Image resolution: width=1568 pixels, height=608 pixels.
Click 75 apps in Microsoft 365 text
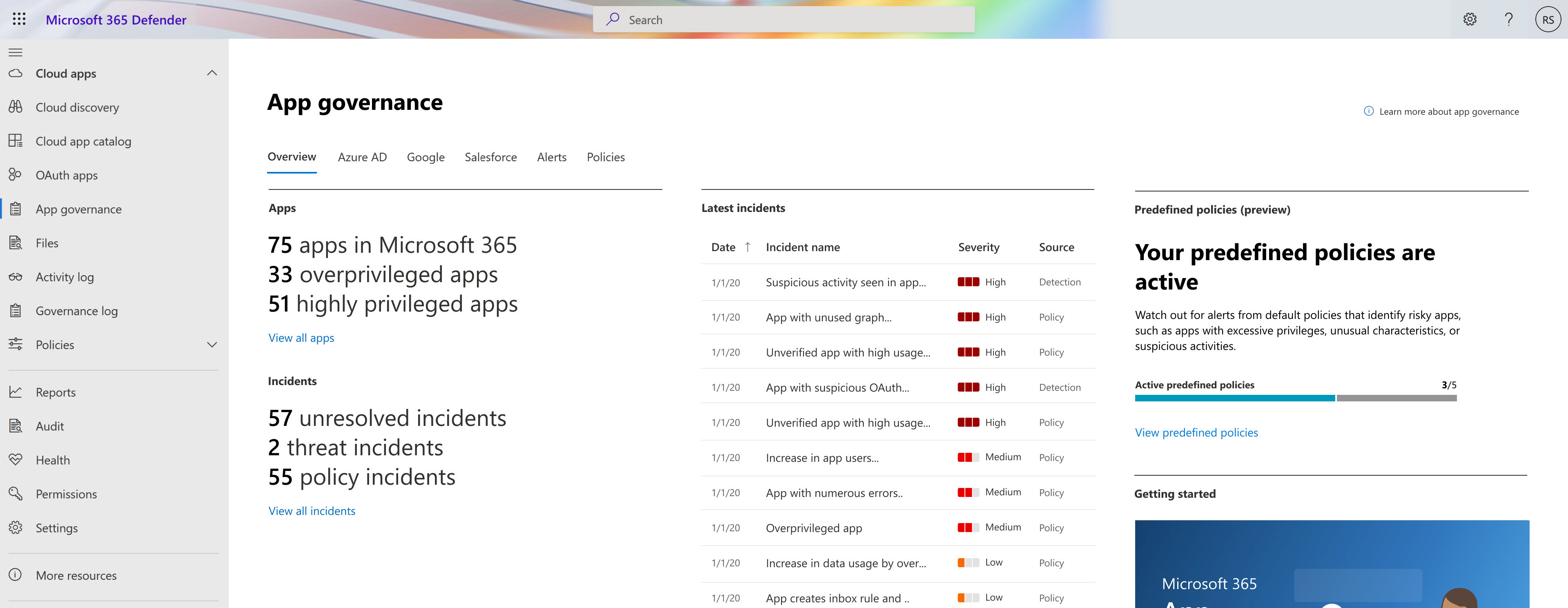392,245
